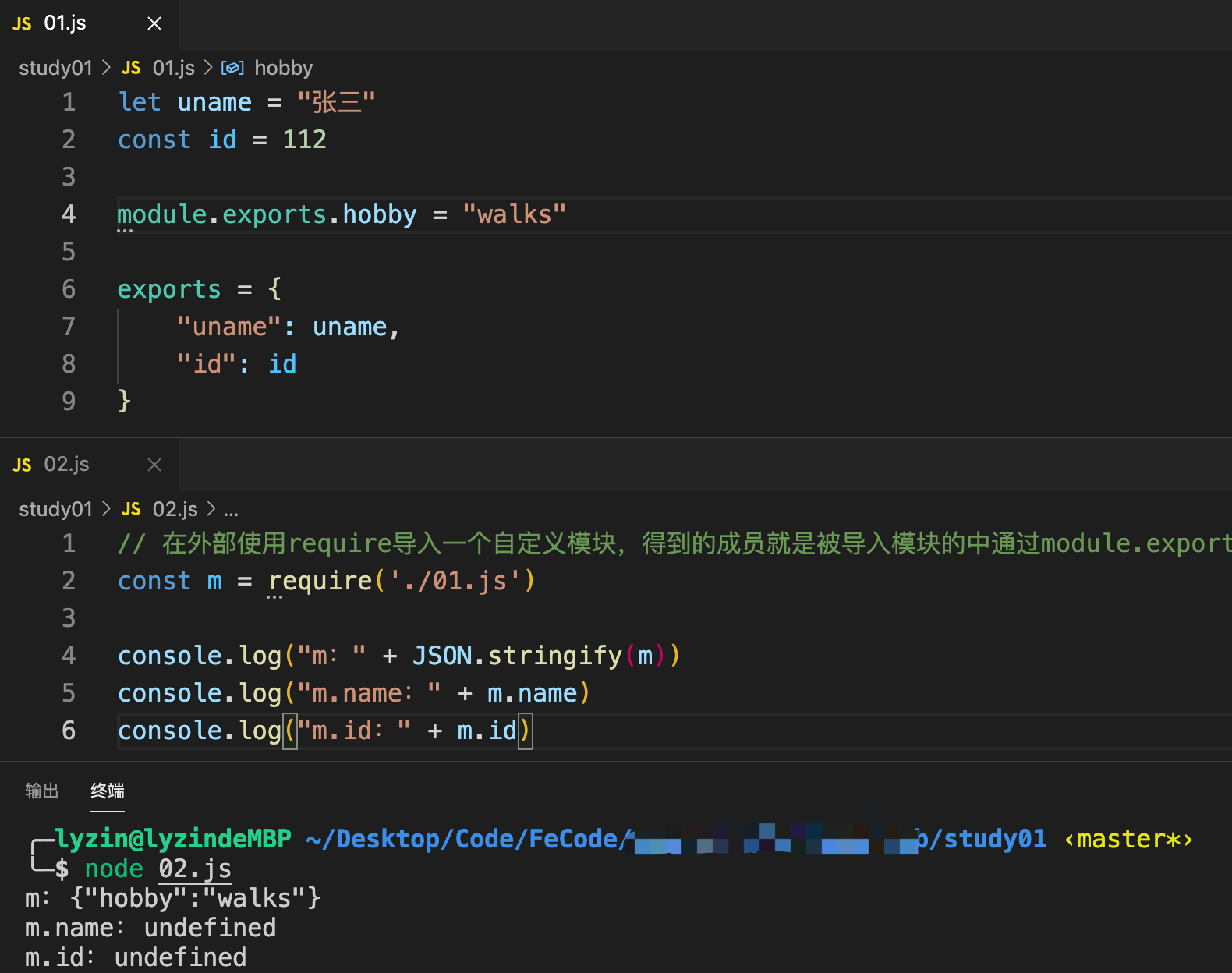
Task: Click hobby symbol breadcrumb
Action: tap(283, 68)
